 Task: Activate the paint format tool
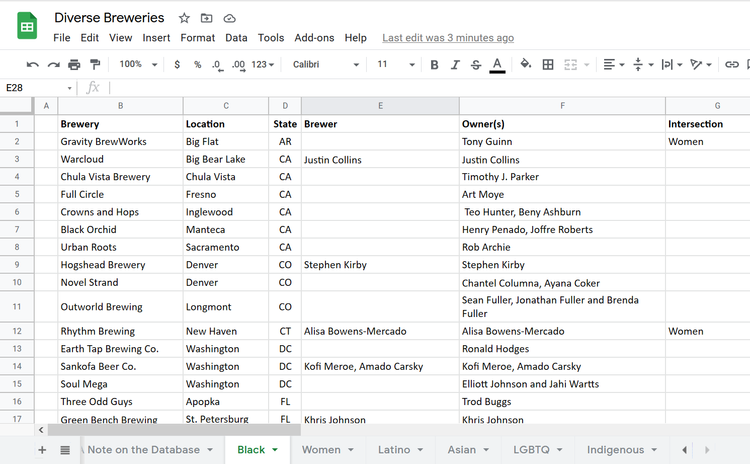click(95, 65)
